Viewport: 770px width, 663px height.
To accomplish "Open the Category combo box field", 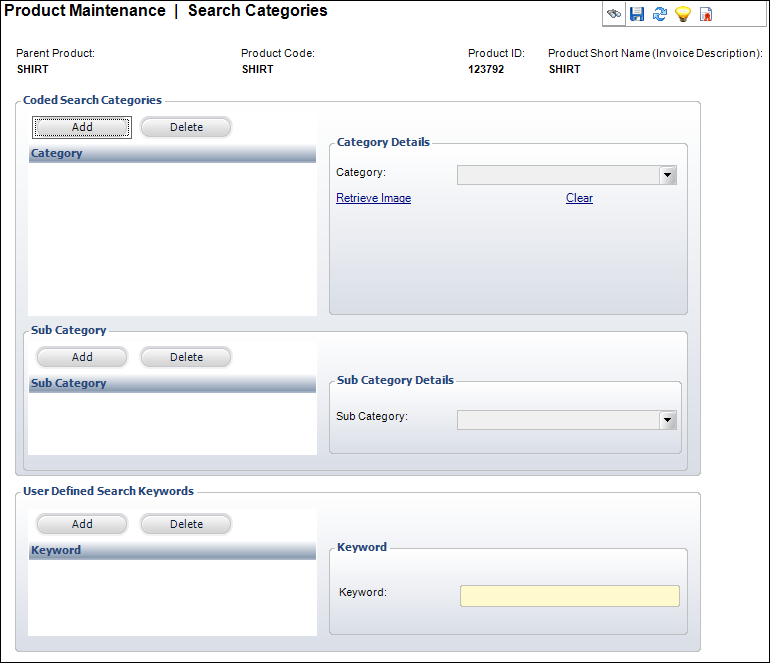I will [x=567, y=175].
